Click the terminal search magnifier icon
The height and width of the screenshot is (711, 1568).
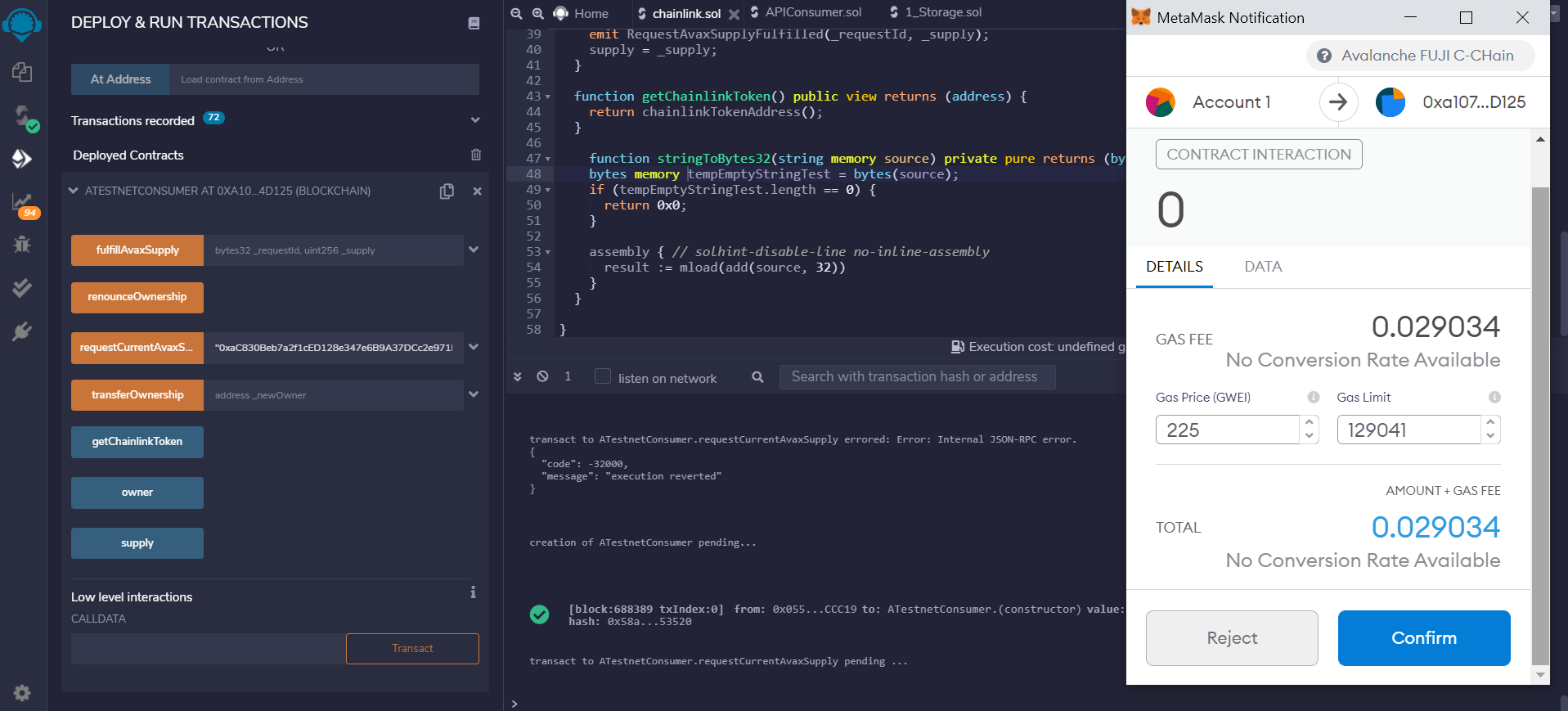pos(757,377)
